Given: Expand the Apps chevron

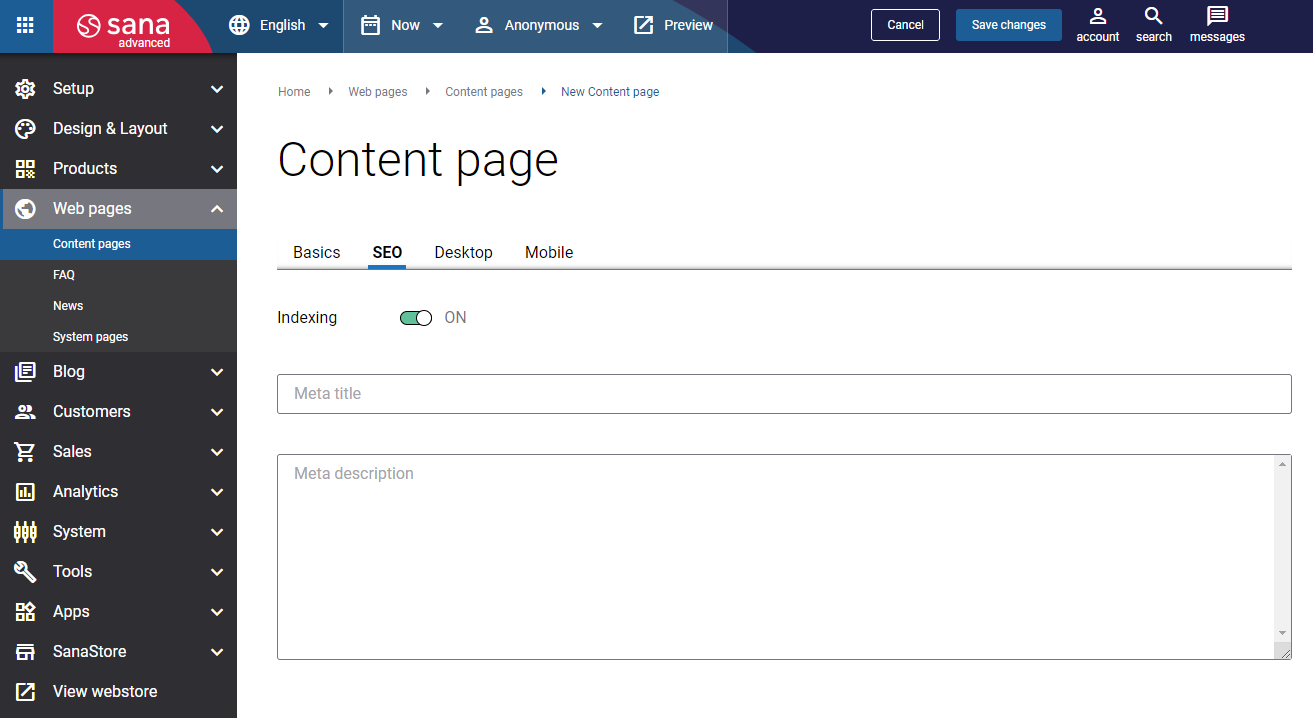Looking at the screenshot, I should point(217,612).
